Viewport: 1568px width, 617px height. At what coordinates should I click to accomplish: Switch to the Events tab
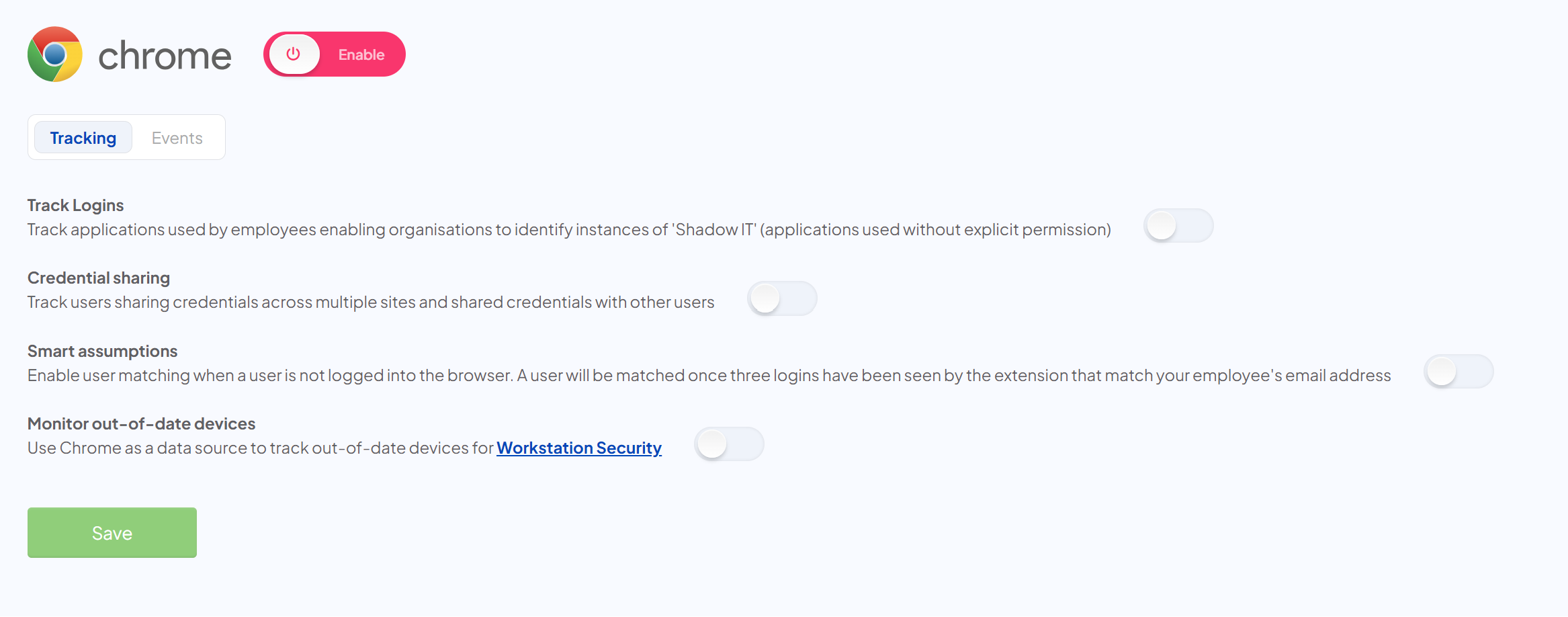pos(177,137)
